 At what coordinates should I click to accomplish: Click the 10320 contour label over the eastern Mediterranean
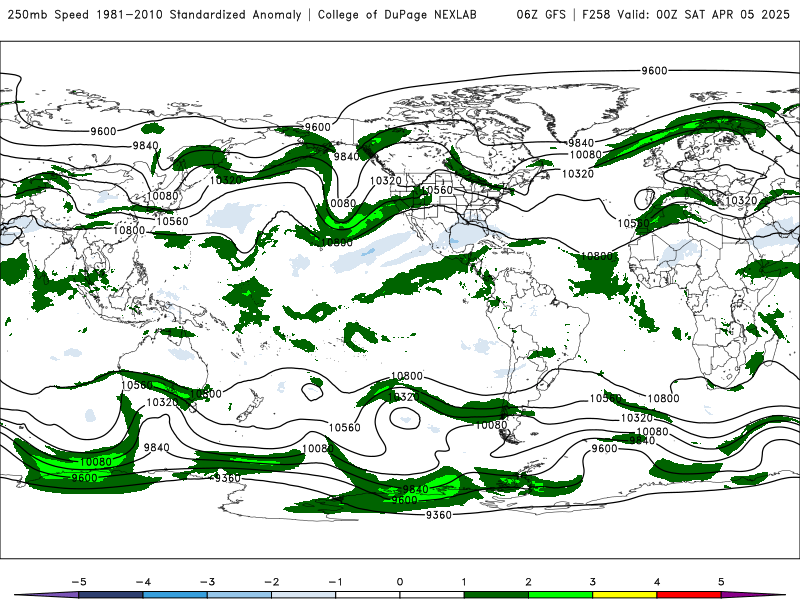[x=741, y=201]
